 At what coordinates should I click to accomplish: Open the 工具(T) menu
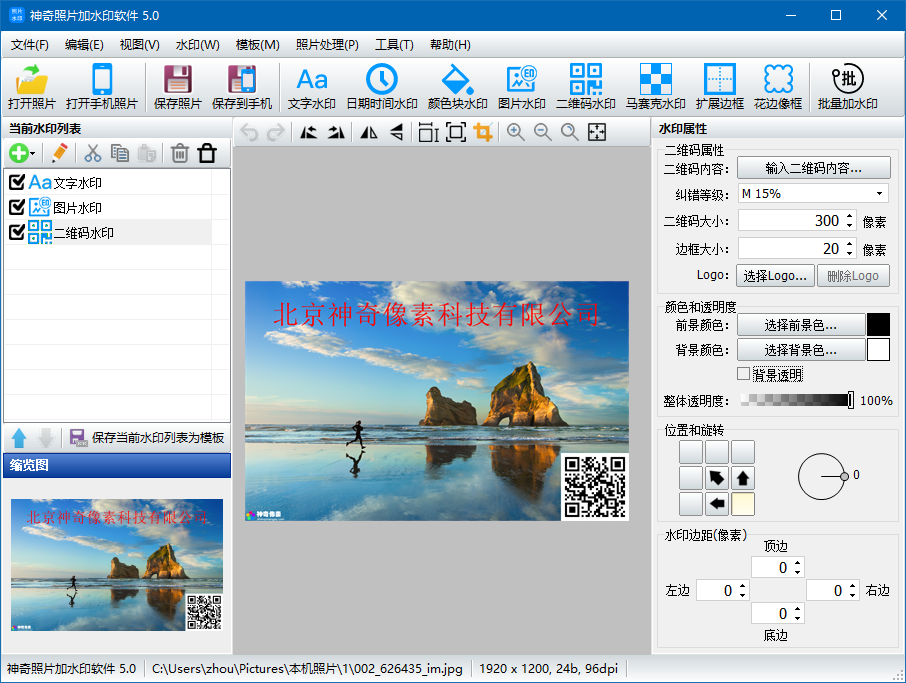click(x=394, y=44)
